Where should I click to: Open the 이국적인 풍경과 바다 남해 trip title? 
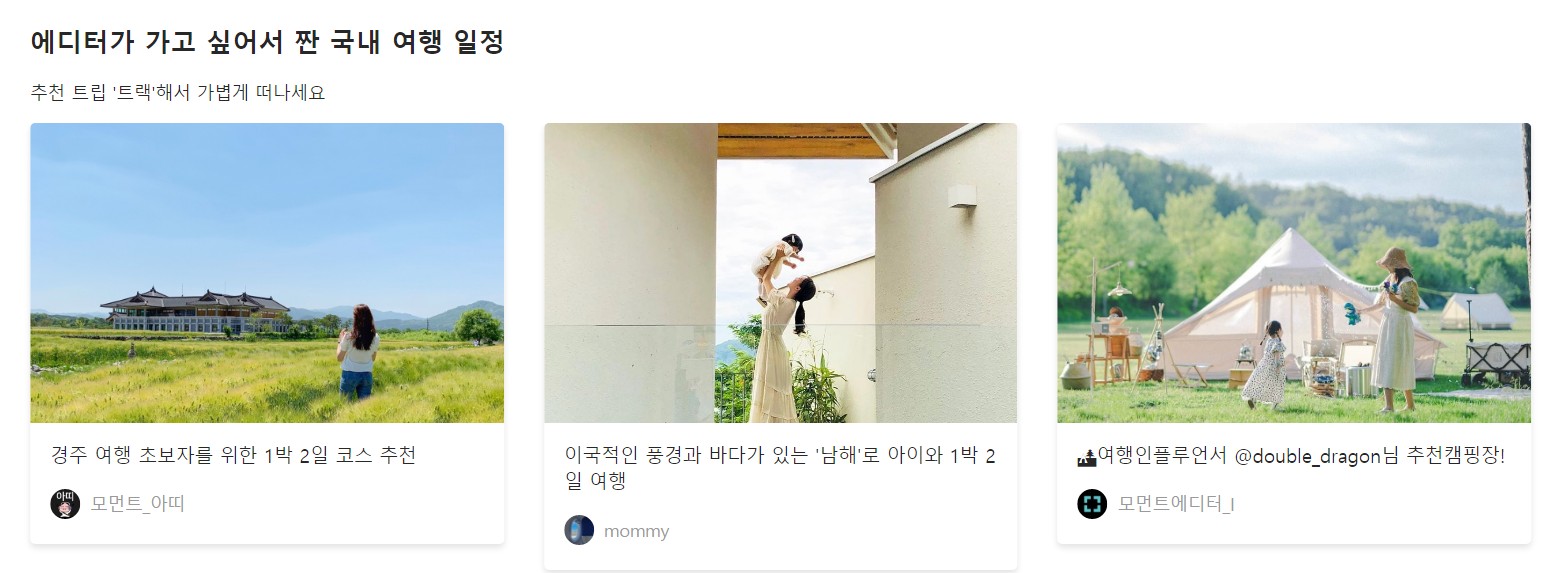click(780, 468)
